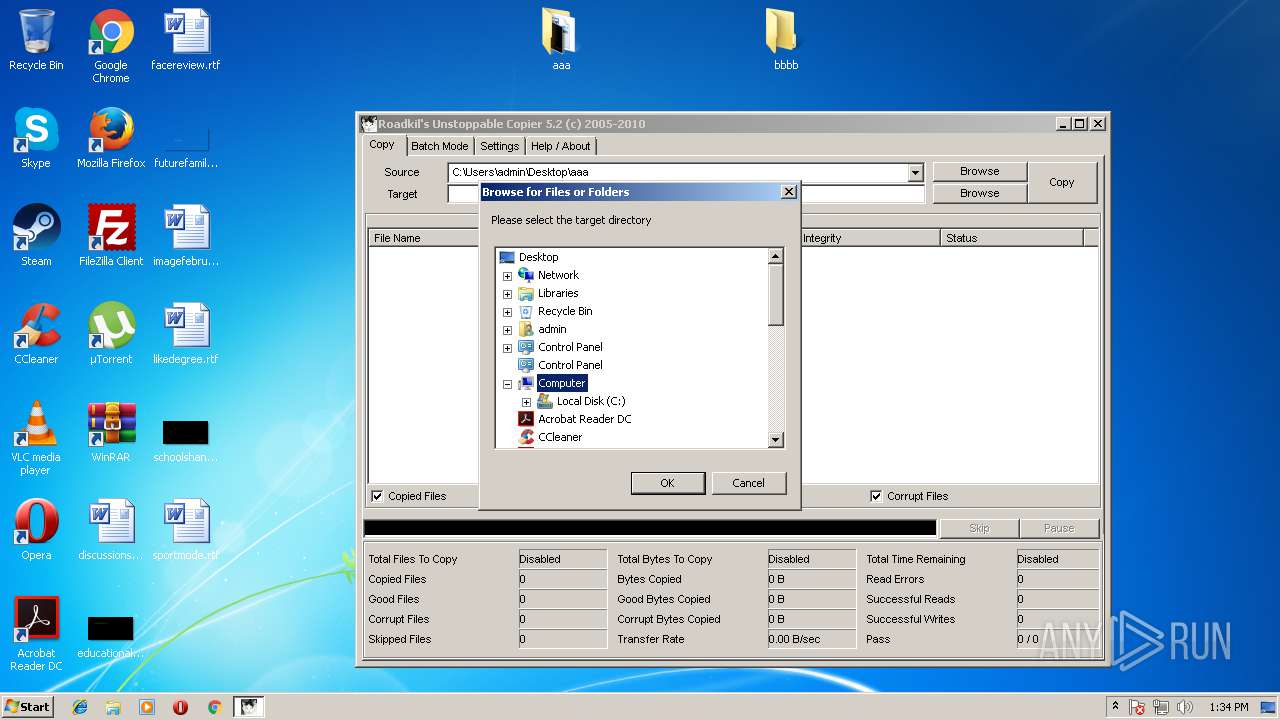This screenshot has height=720, width=1280.
Task: Open Internet Explorer from the taskbar
Action: coord(80,707)
